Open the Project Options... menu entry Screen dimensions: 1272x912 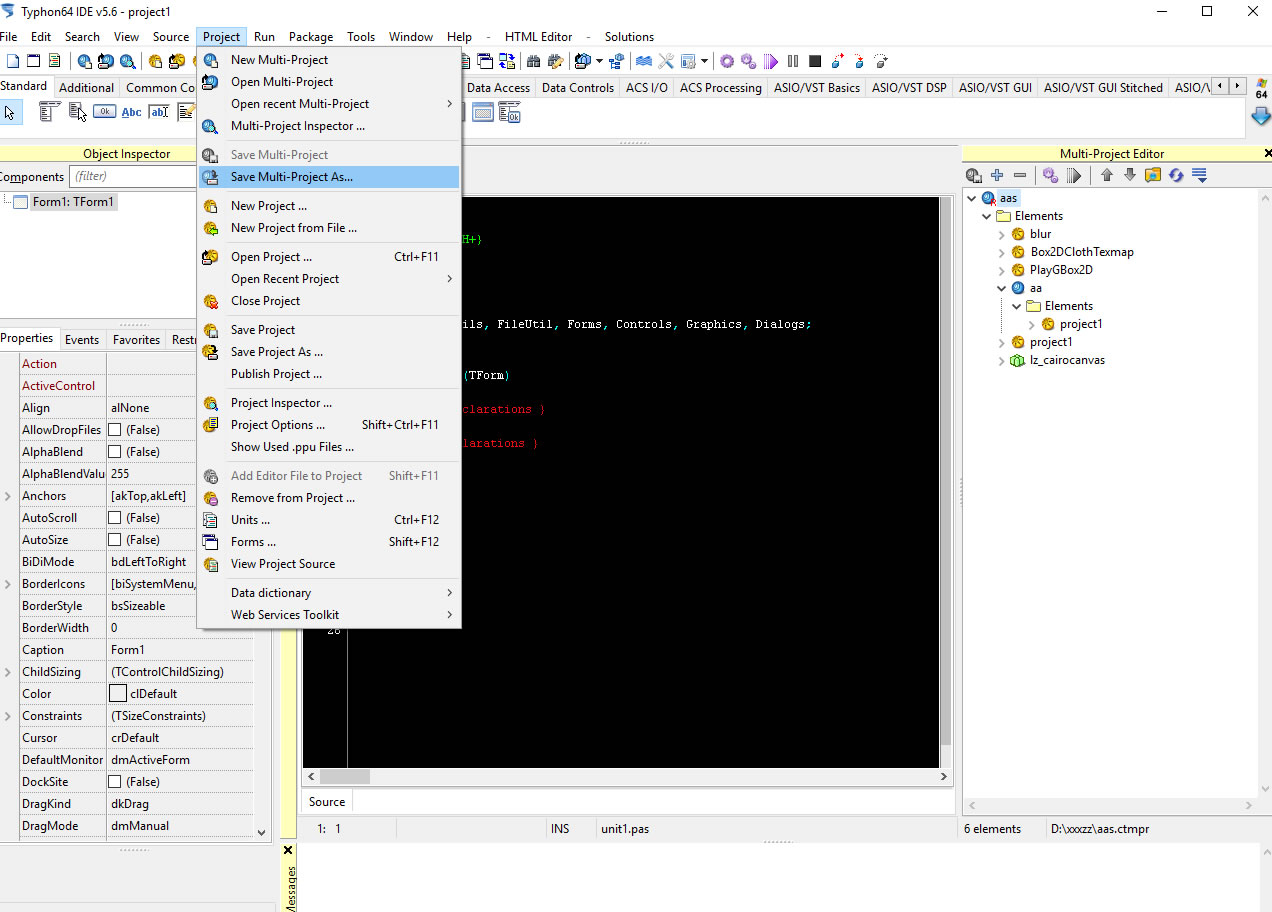click(x=329, y=425)
